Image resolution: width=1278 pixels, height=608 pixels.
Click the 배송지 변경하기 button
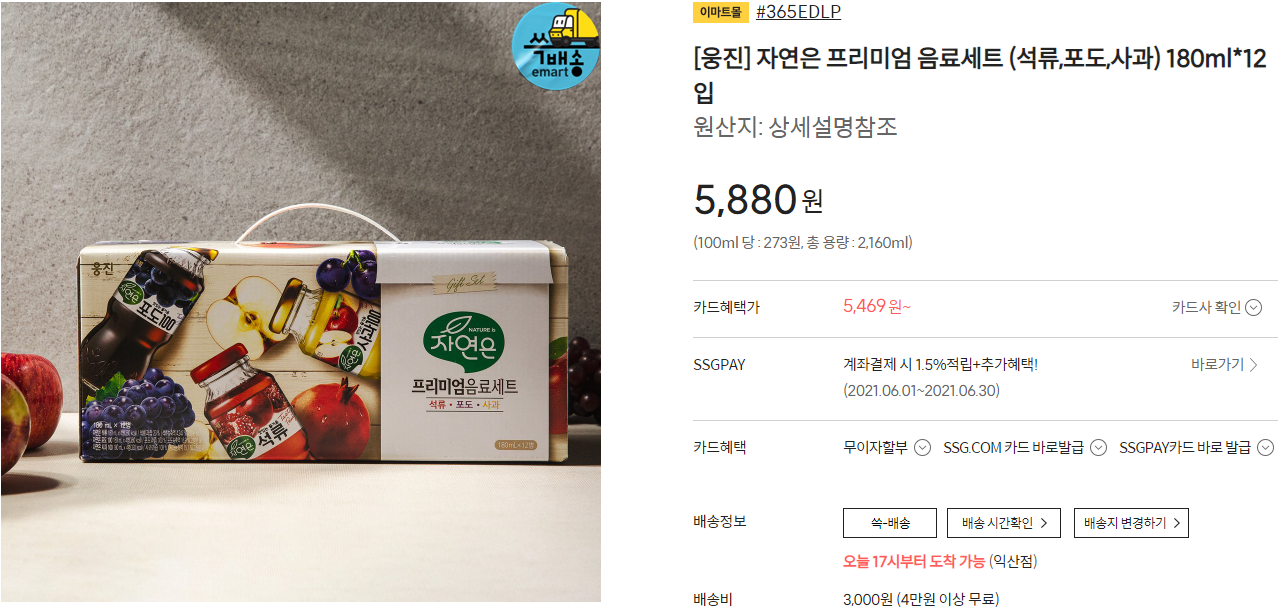1131,523
